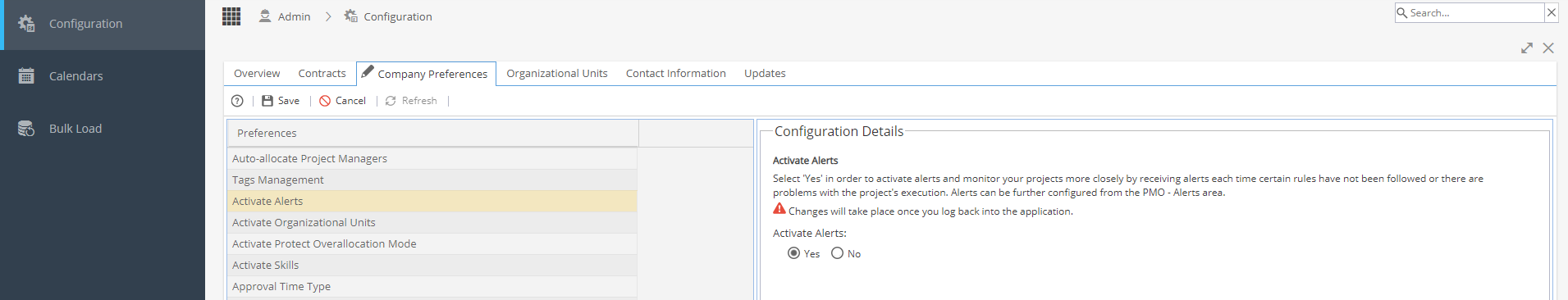The image size is (1568, 300).
Task: Clear the search box with X
Action: click(x=1552, y=12)
